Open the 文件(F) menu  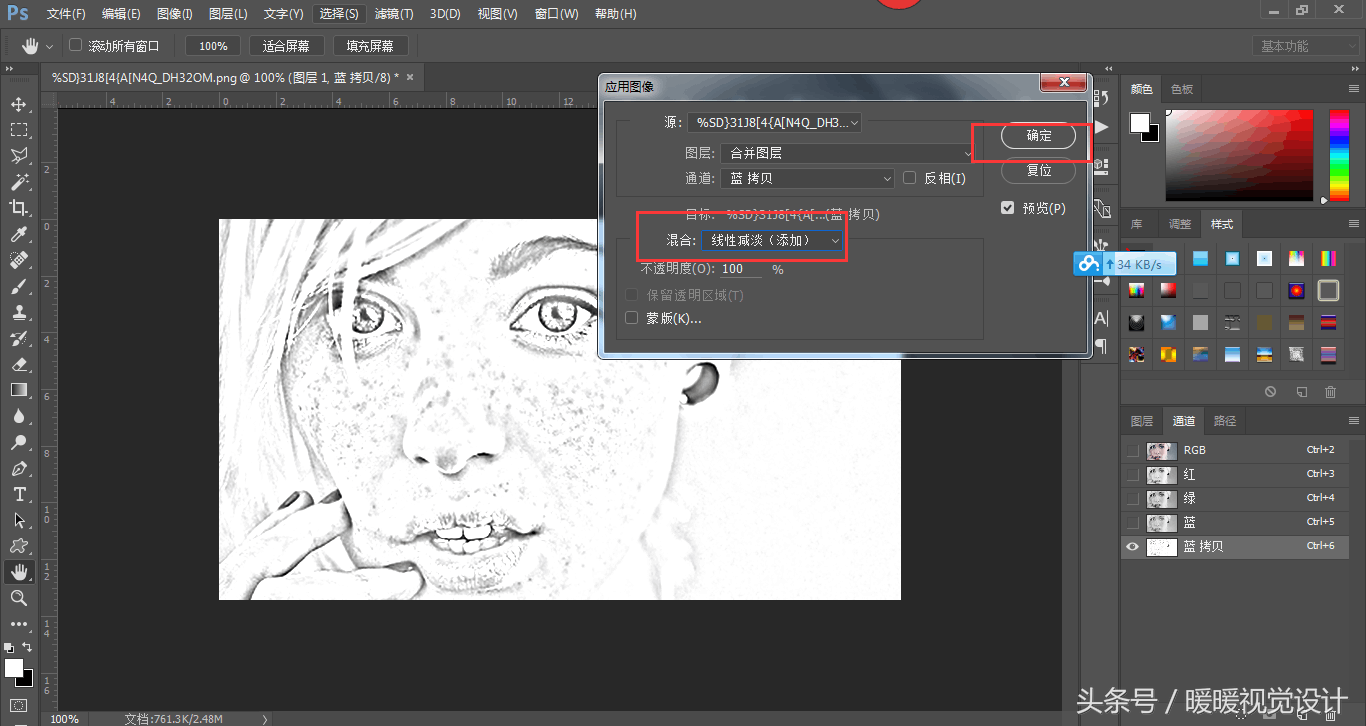[x=67, y=14]
